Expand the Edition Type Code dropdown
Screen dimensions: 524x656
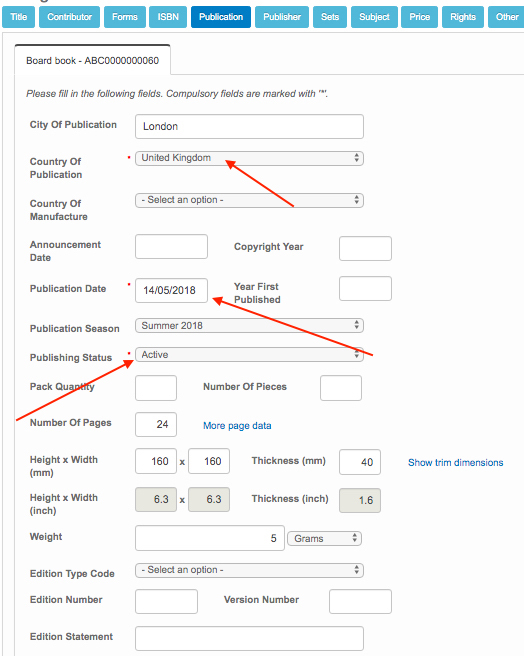(249, 570)
